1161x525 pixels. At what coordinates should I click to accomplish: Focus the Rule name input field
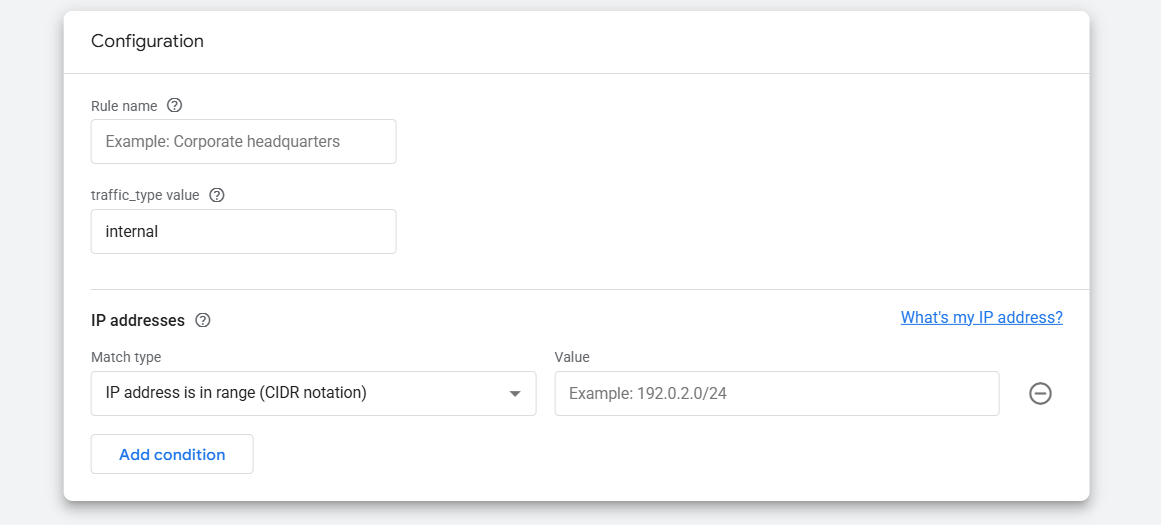click(x=243, y=142)
